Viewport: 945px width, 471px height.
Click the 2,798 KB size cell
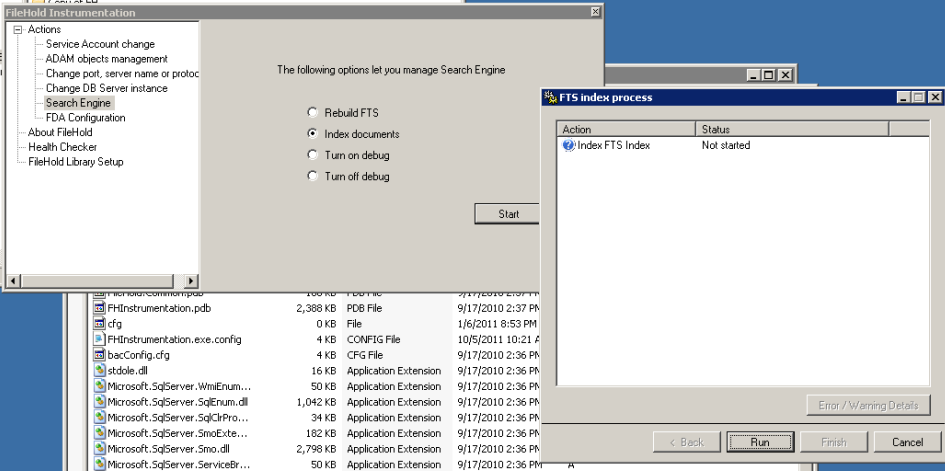pyautogui.click(x=316, y=449)
